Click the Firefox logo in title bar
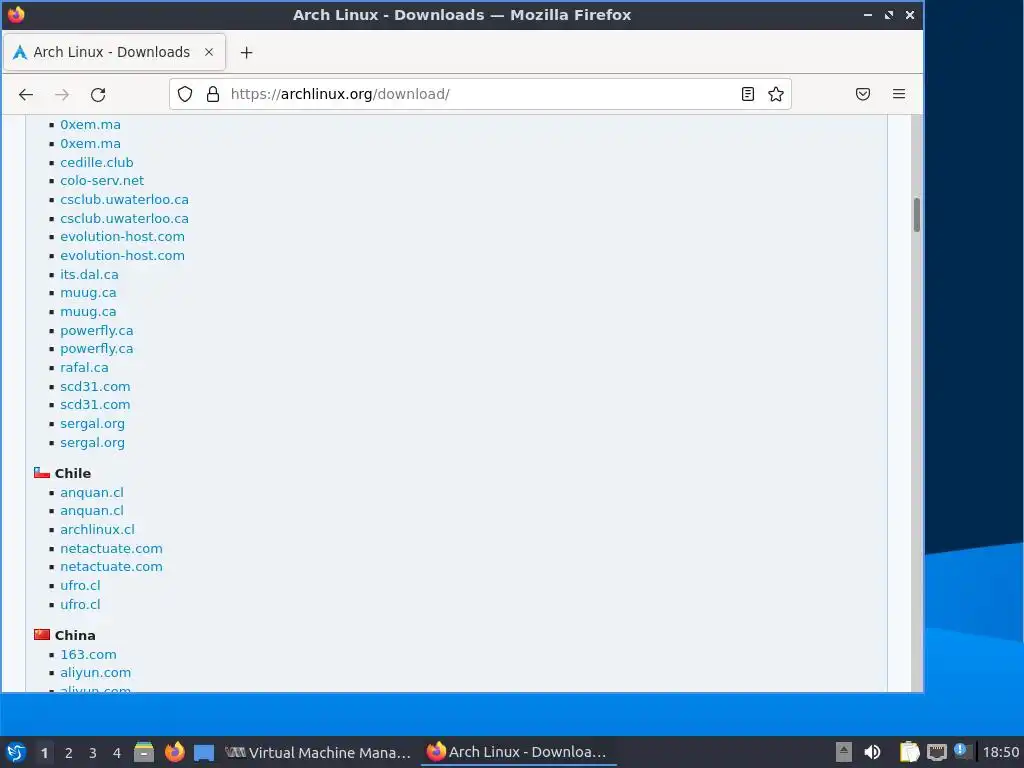Screen dimensions: 1024x768 (16, 14)
